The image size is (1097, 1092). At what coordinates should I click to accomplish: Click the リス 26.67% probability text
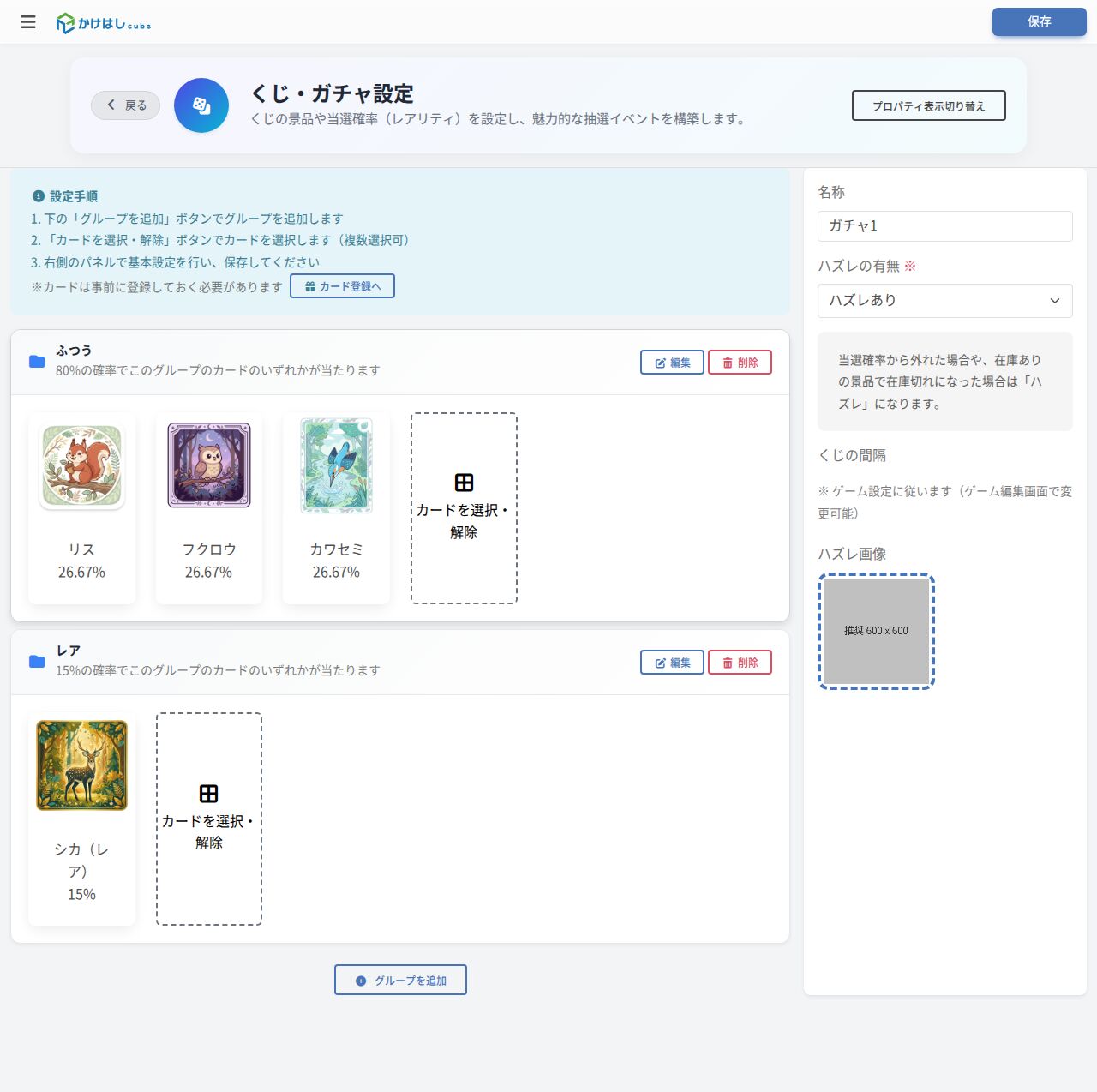click(82, 572)
